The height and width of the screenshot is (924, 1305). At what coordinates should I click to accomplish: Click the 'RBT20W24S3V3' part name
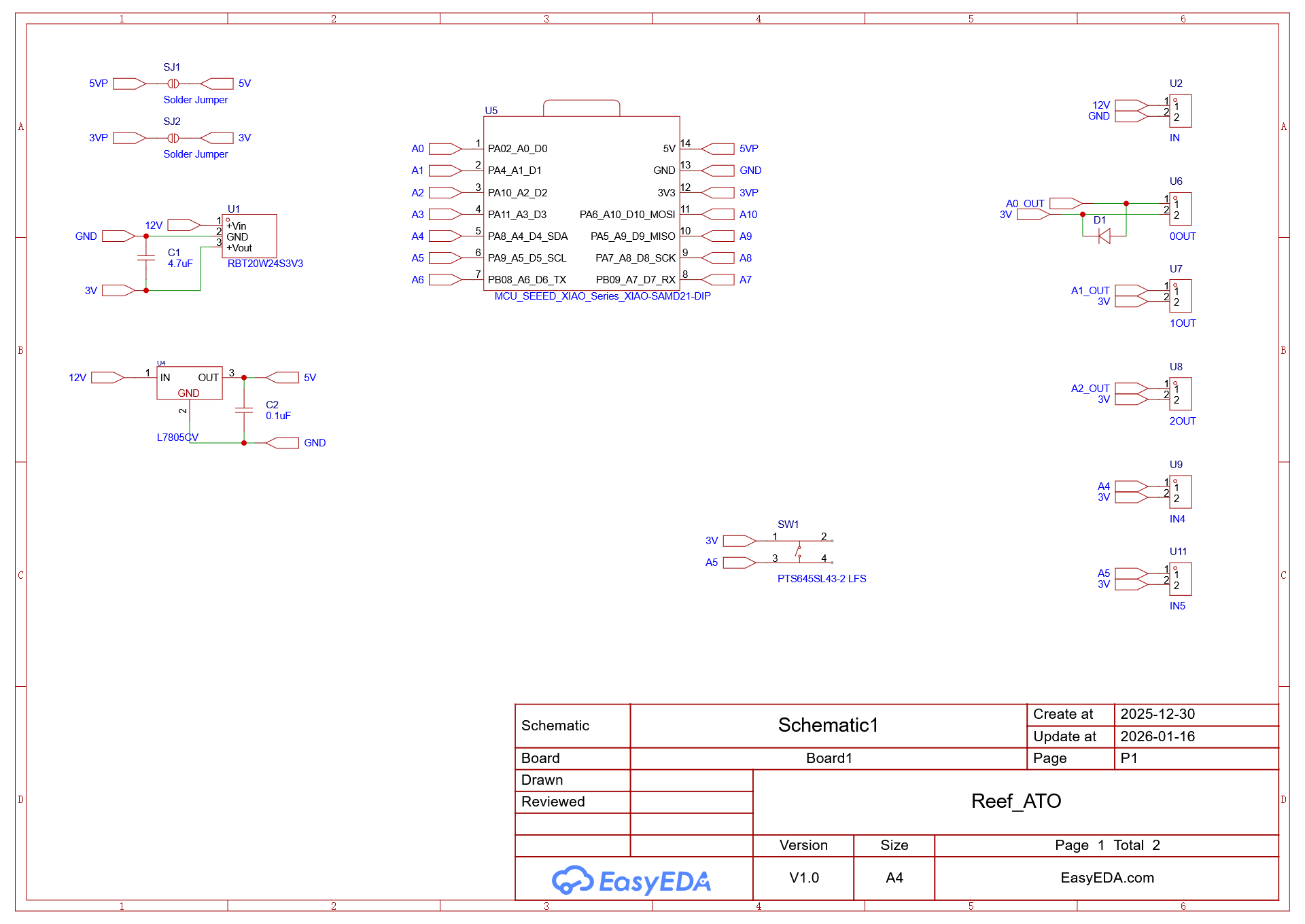[x=265, y=264]
